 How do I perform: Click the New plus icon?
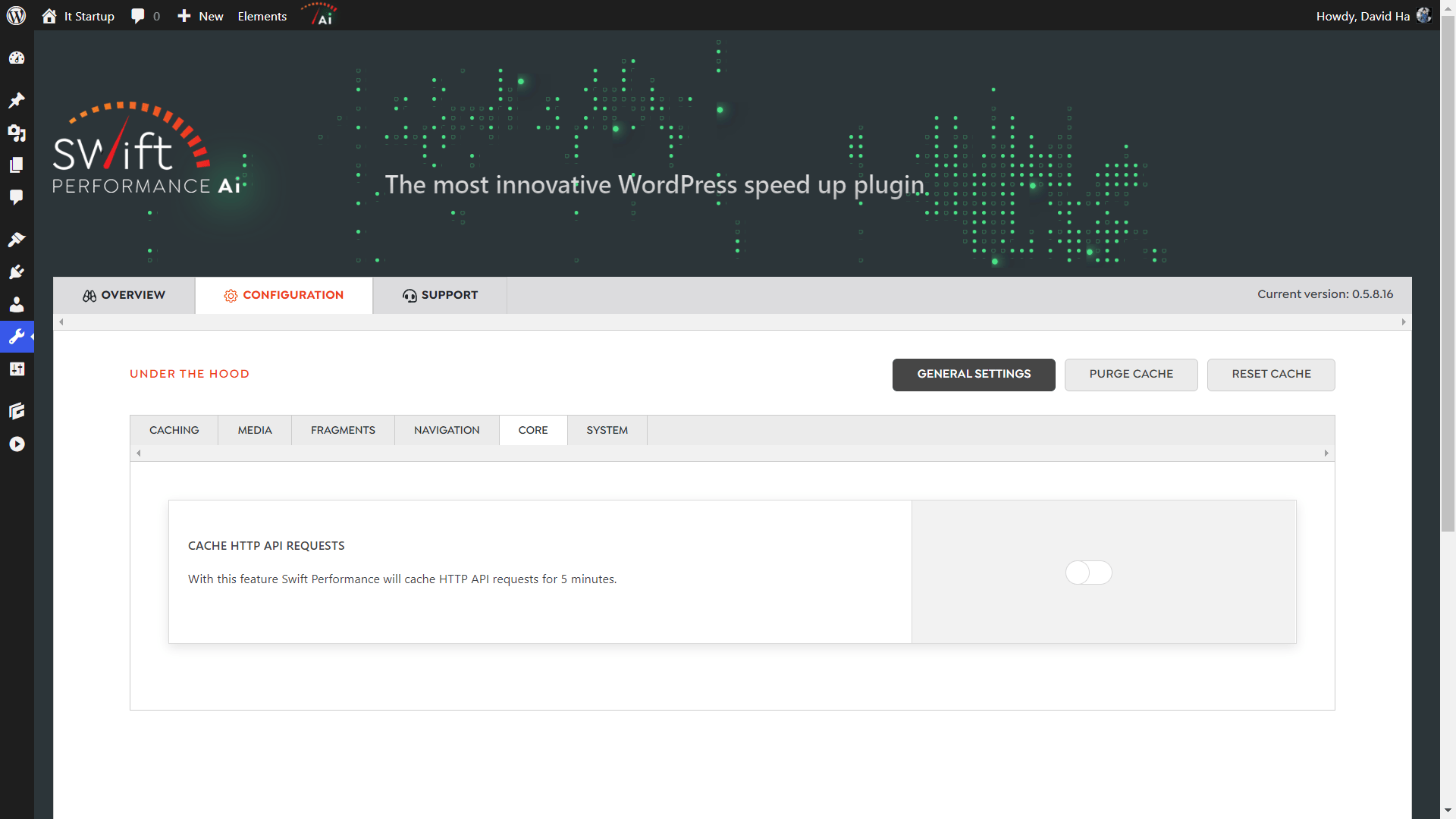(184, 16)
